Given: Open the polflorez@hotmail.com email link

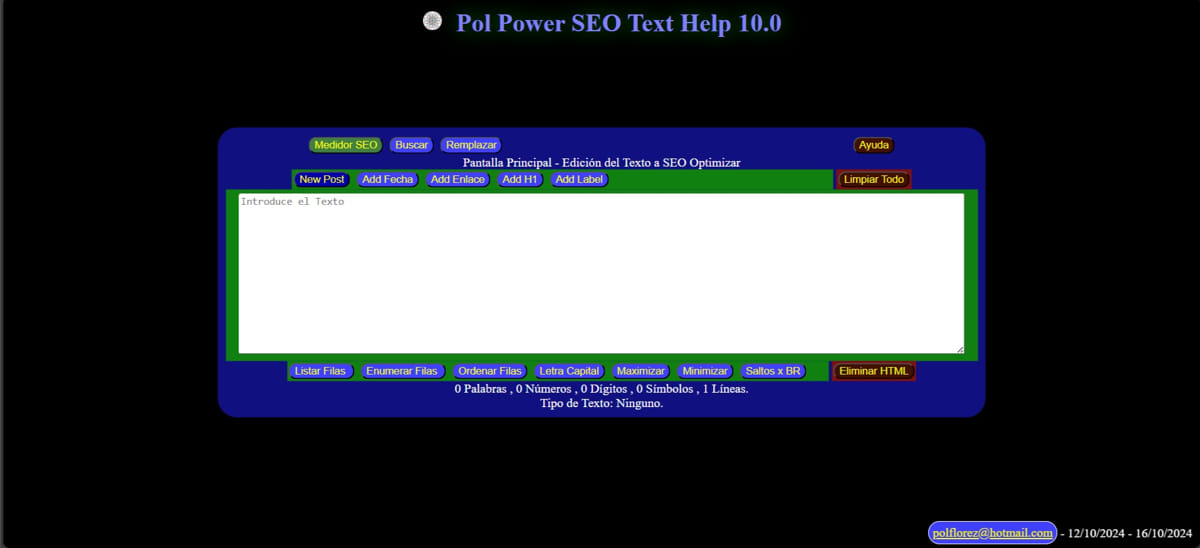Looking at the screenshot, I should click(x=992, y=533).
